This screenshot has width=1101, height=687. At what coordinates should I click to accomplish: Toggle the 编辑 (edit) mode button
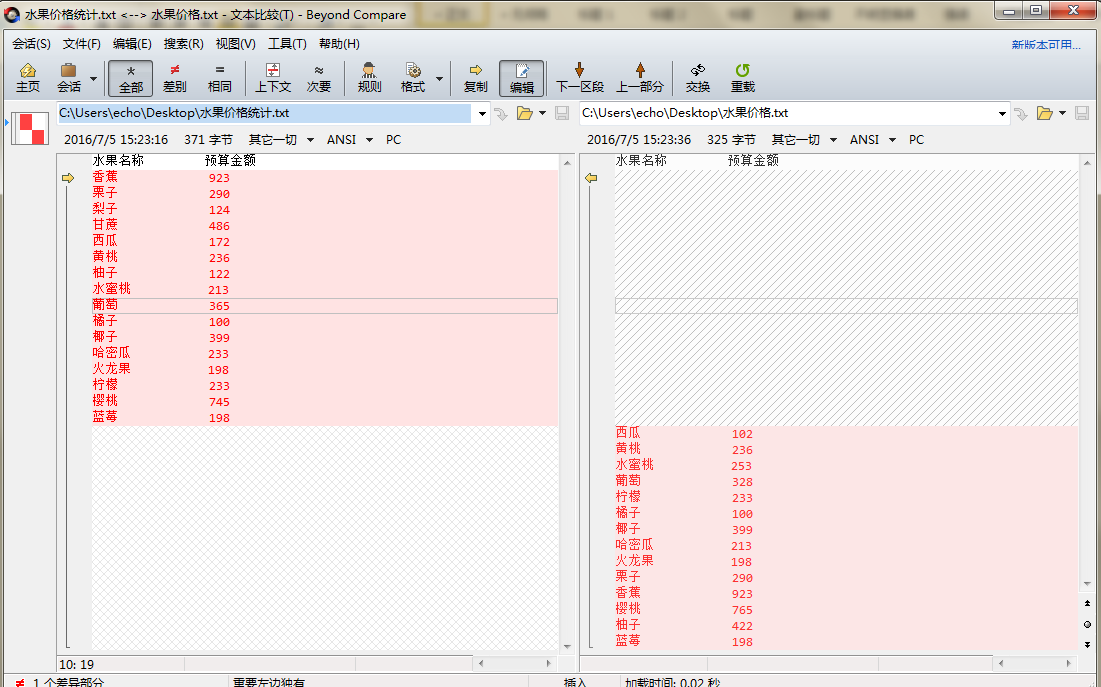click(x=521, y=77)
